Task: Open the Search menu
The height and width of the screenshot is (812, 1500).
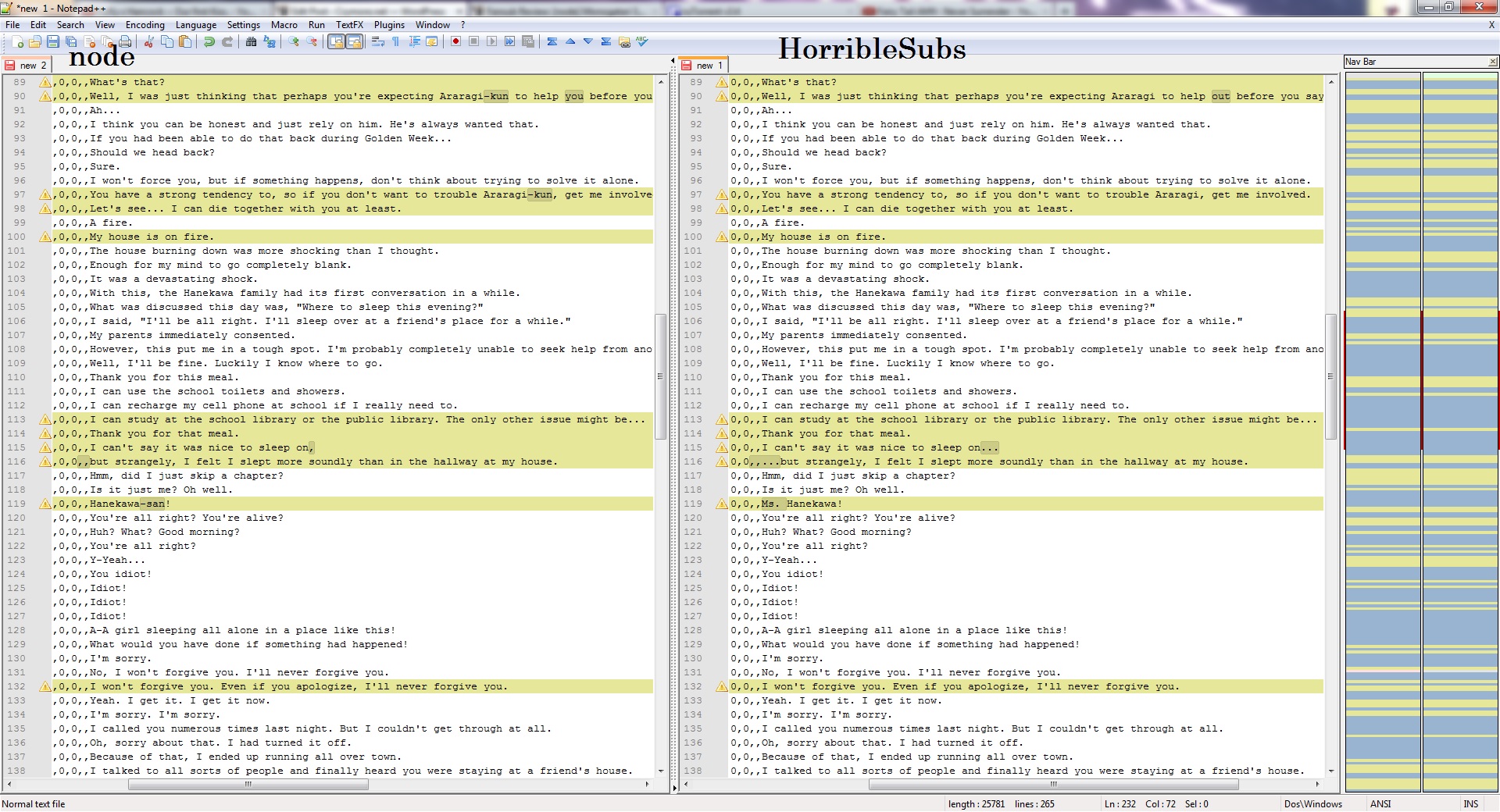Action: coord(70,25)
